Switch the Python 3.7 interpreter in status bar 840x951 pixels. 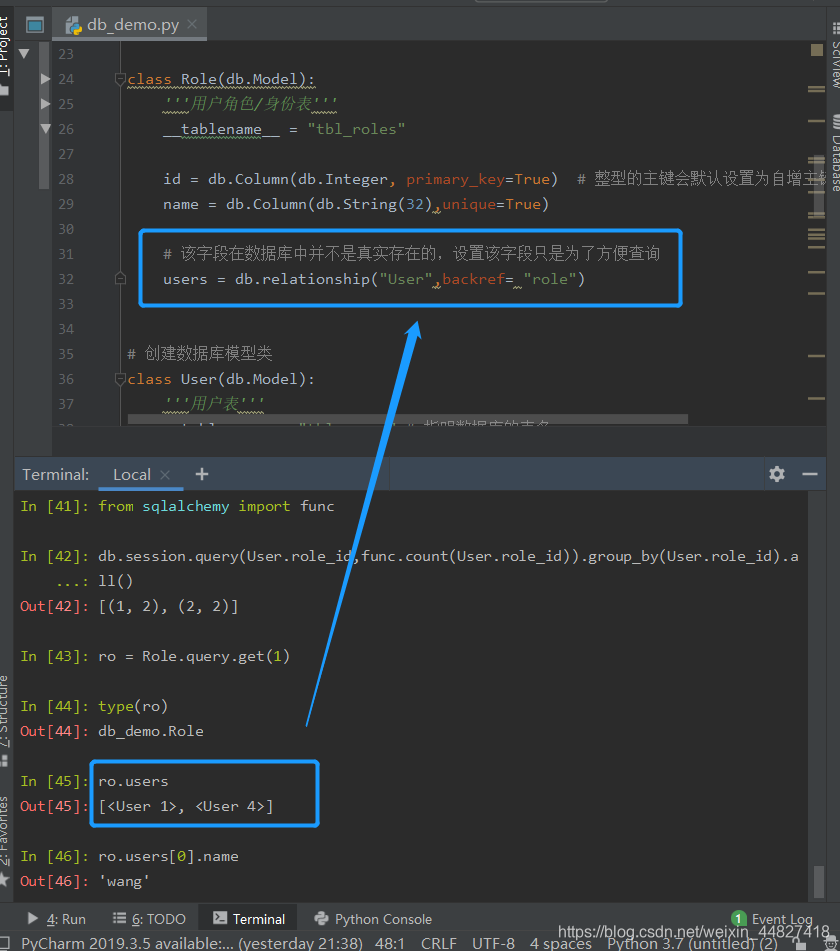point(692,944)
